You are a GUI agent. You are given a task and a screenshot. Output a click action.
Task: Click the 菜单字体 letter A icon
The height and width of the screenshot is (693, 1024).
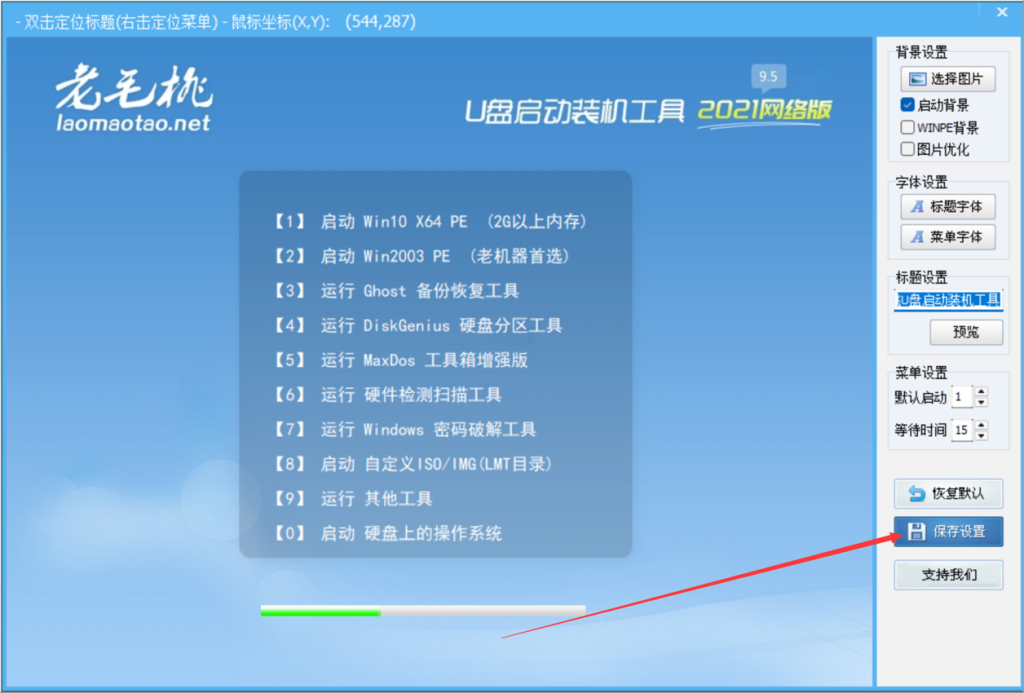[x=917, y=237]
